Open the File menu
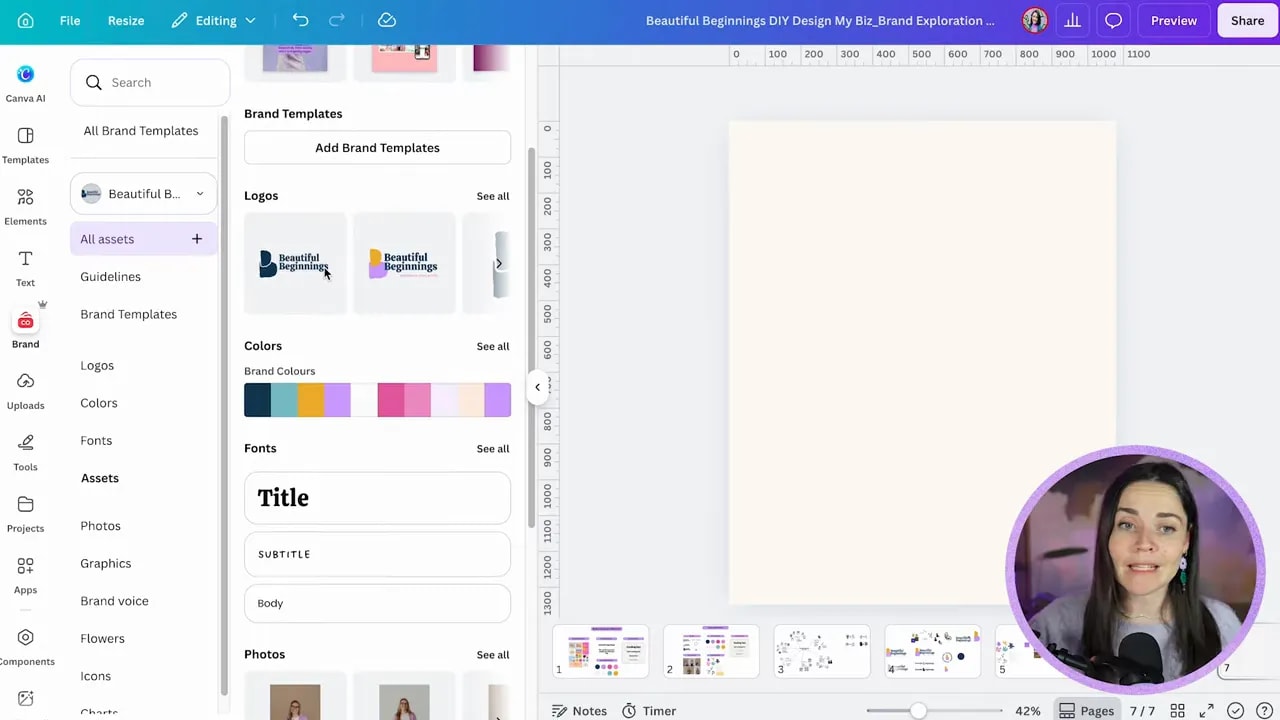This screenshot has width=1280, height=720. click(70, 20)
